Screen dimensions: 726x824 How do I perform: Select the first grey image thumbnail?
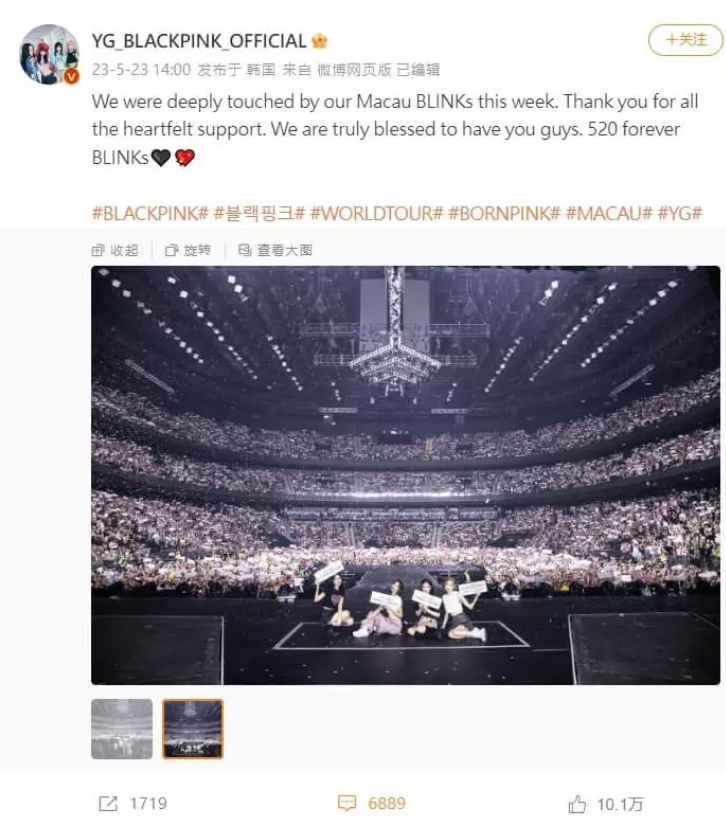[122, 729]
